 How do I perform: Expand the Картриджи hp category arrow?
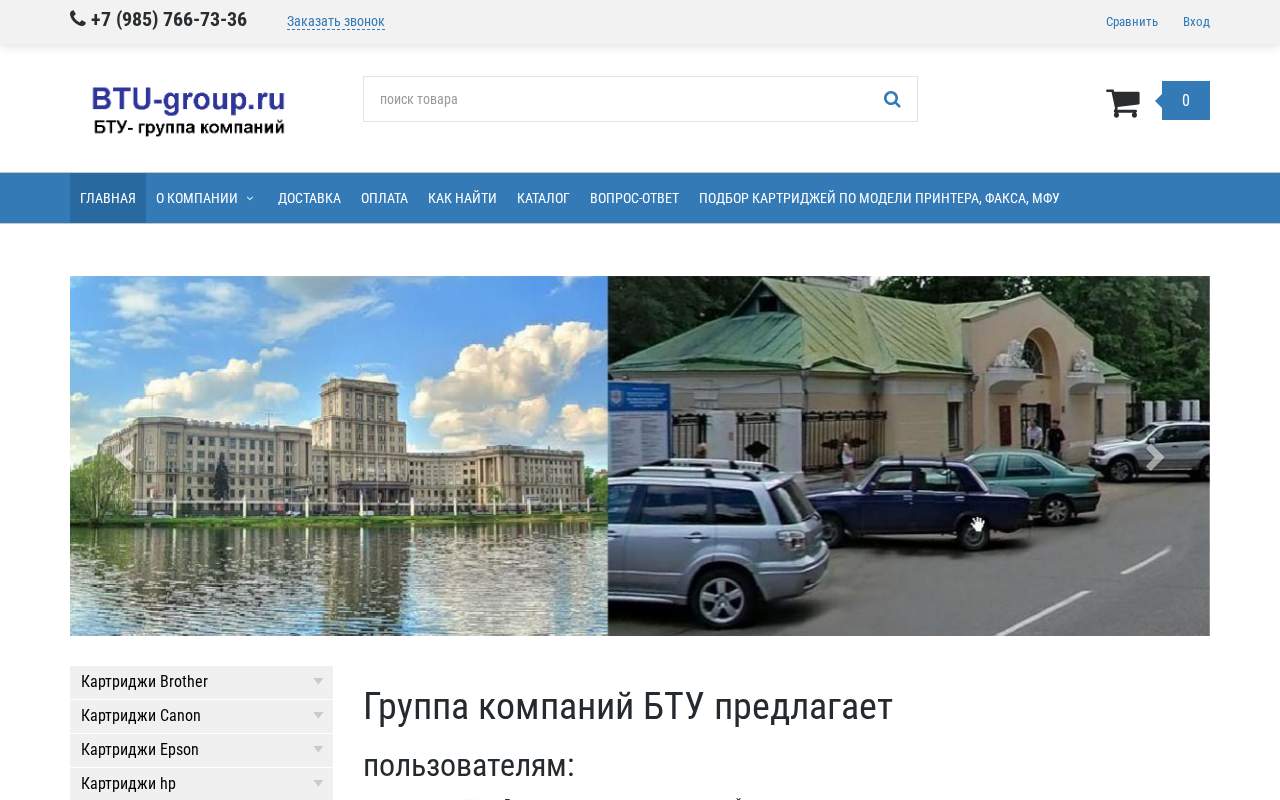318,784
